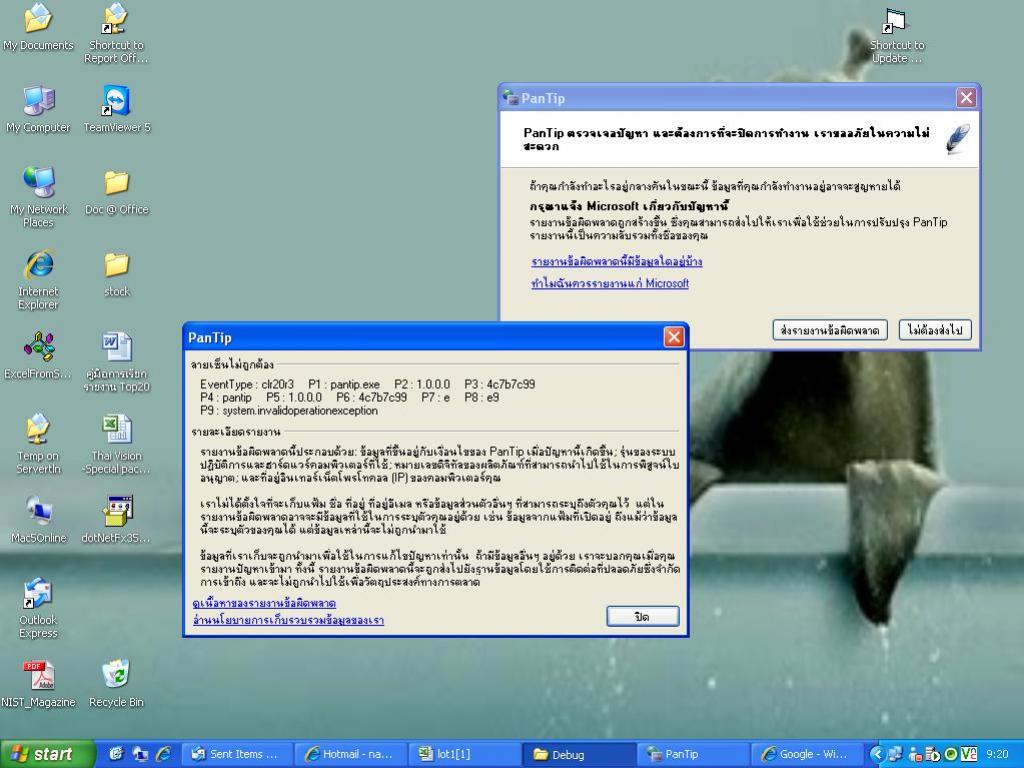The image size is (1024, 768).
Task: Open Word document Top20 icon
Action: [116, 362]
